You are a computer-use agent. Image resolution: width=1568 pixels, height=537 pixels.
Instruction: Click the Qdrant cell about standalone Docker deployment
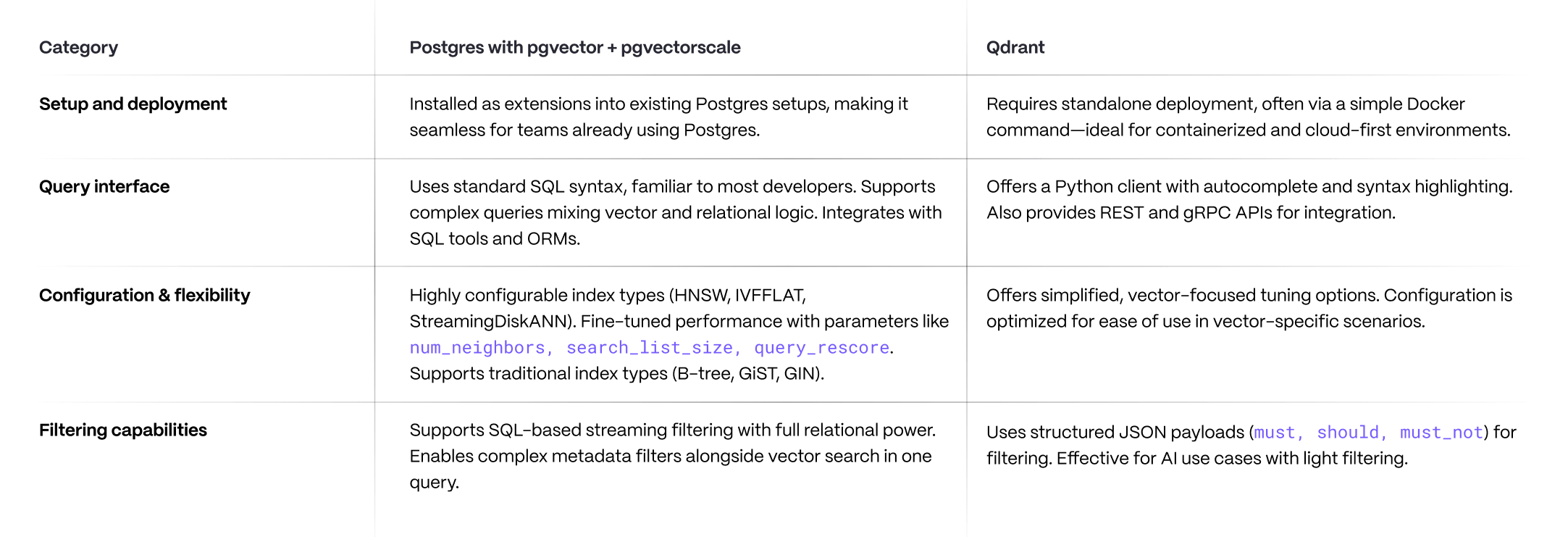(x=1247, y=117)
